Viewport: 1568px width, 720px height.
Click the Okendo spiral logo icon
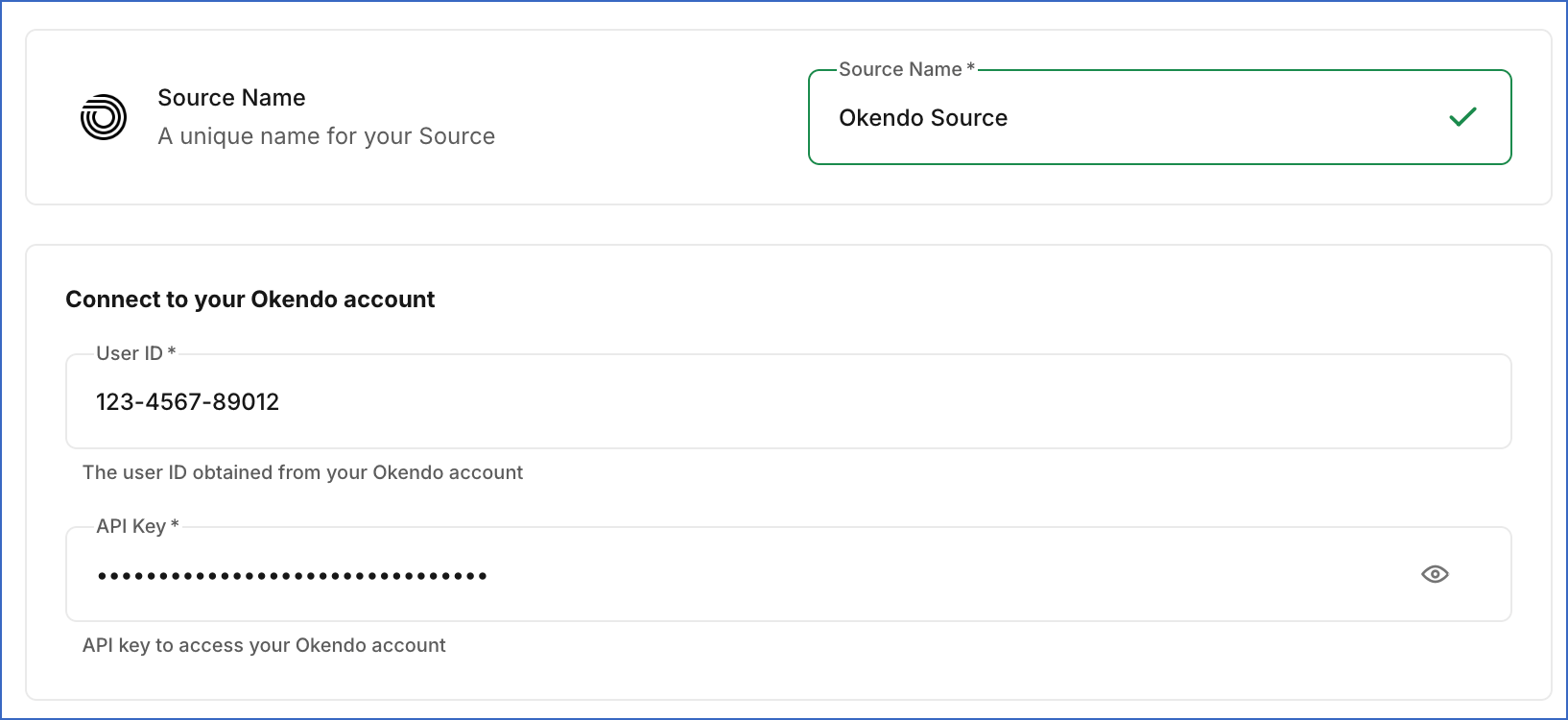point(104,117)
